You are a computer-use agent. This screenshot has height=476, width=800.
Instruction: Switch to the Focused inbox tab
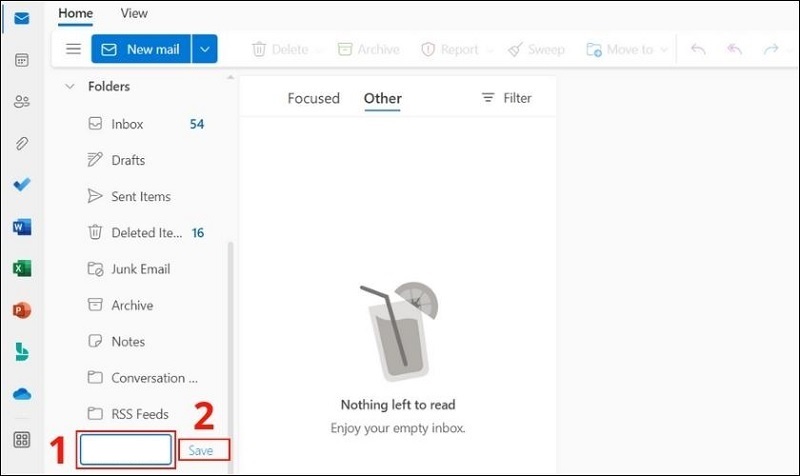pos(313,98)
